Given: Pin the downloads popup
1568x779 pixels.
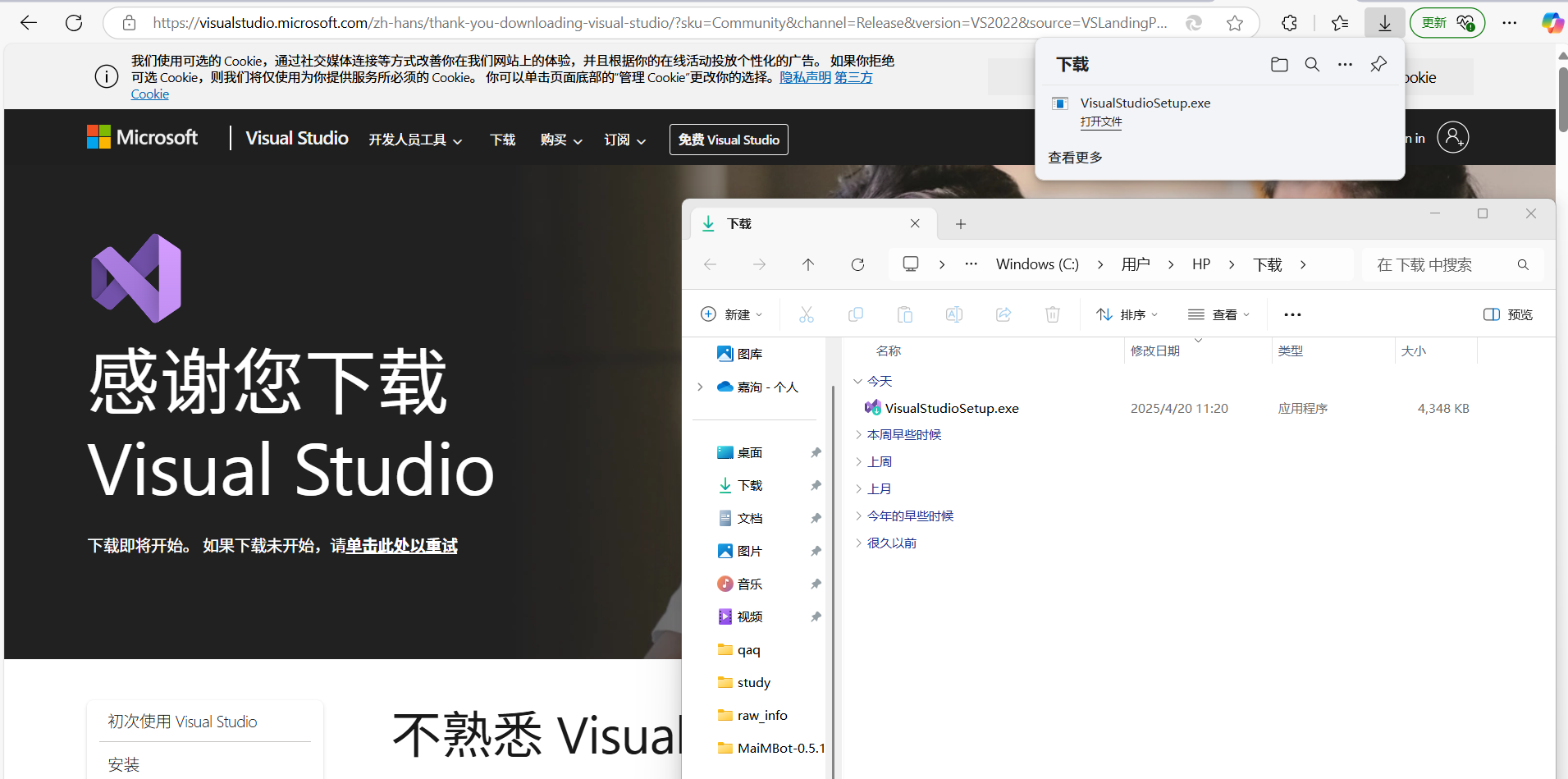Looking at the screenshot, I should (1378, 64).
